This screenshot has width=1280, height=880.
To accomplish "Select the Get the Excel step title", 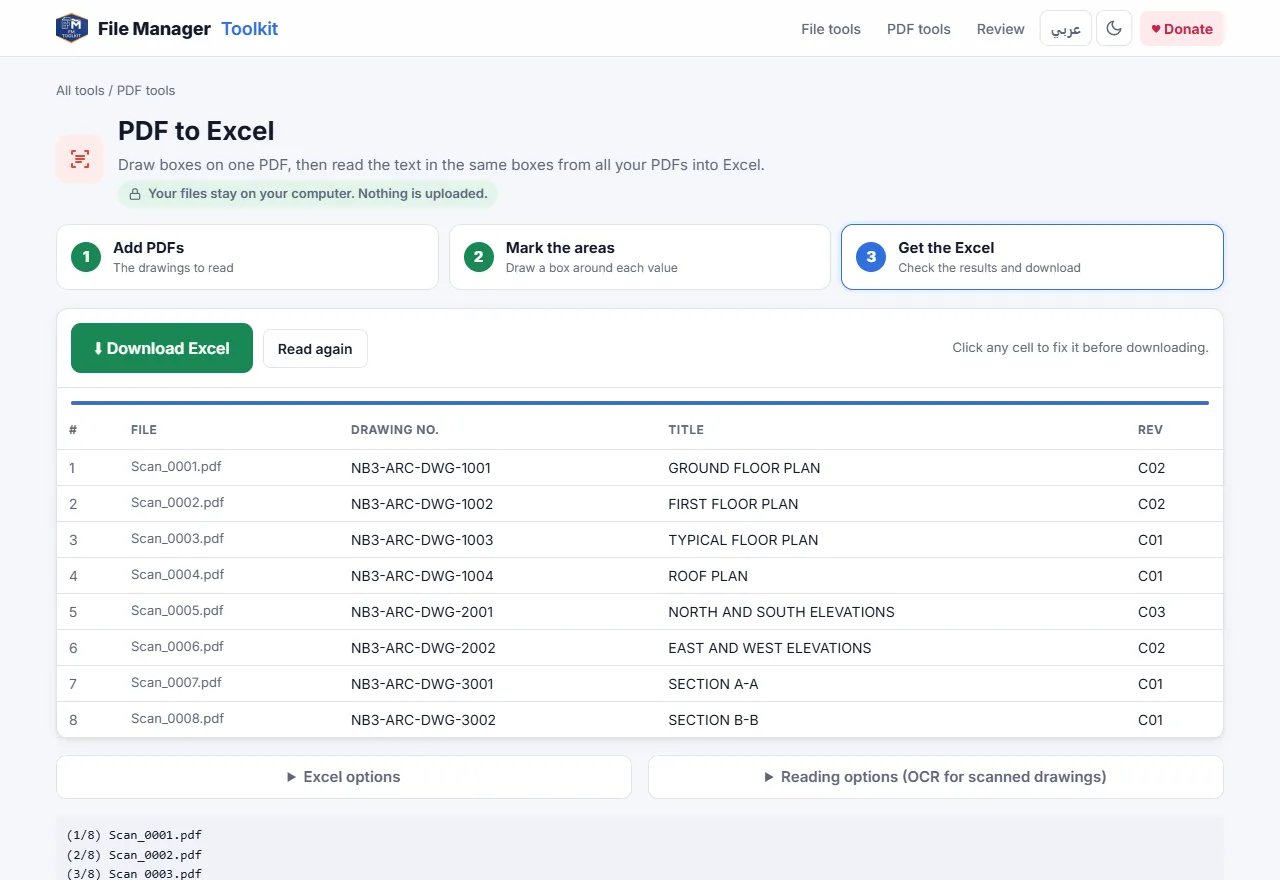I will [x=946, y=248].
